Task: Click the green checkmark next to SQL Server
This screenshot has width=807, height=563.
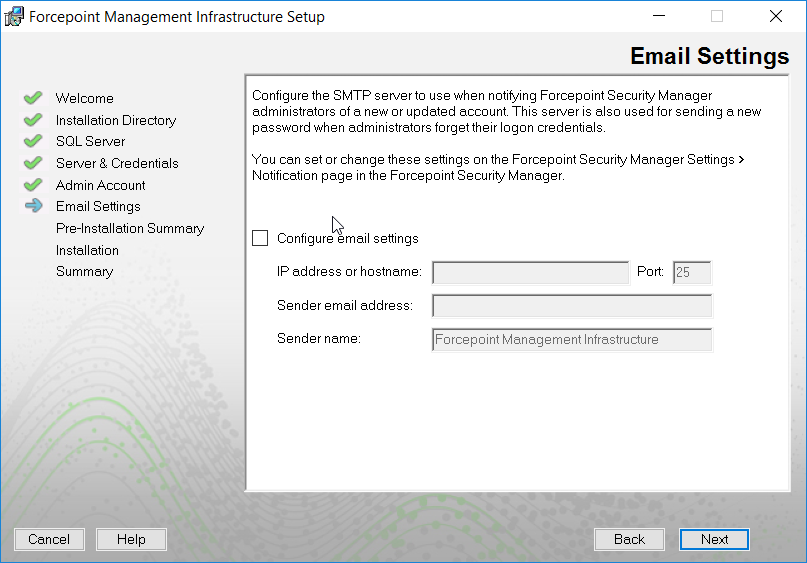Action: pyautogui.click(x=33, y=140)
